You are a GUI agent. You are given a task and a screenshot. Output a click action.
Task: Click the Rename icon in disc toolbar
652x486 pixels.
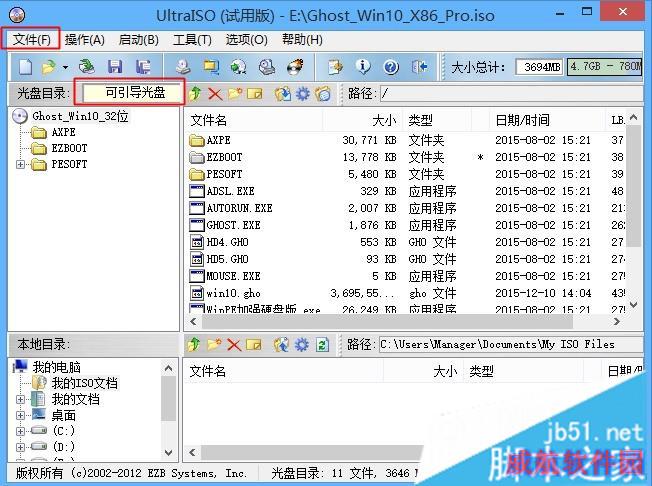tap(254, 94)
